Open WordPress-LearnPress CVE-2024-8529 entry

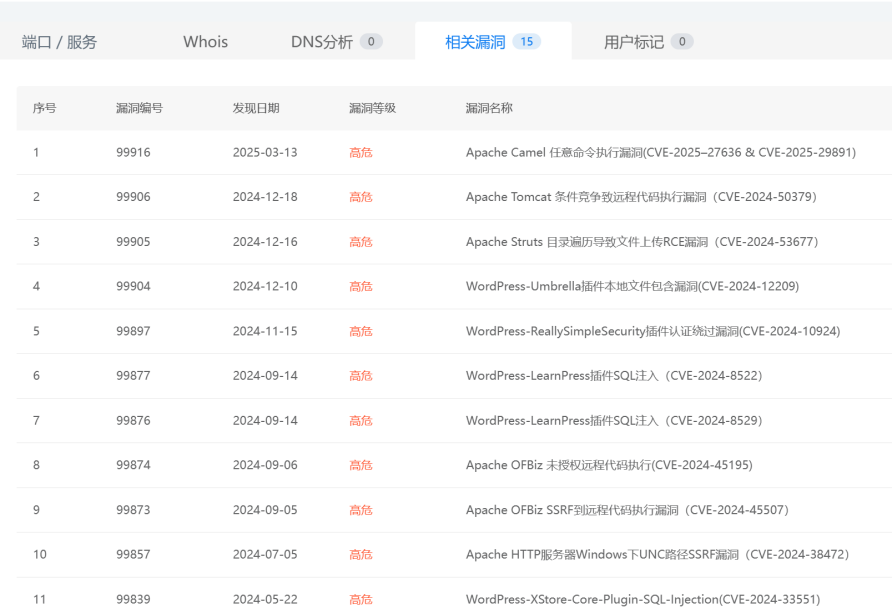[614, 420]
